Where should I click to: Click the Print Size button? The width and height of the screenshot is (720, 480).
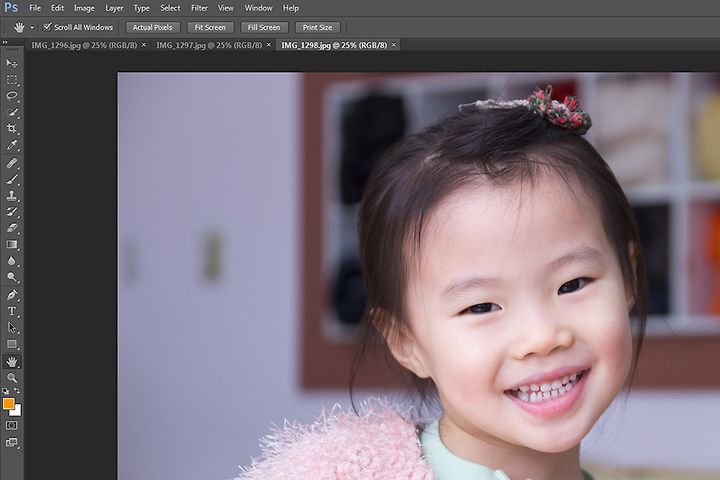pyautogui.click(x=317, y=28)
